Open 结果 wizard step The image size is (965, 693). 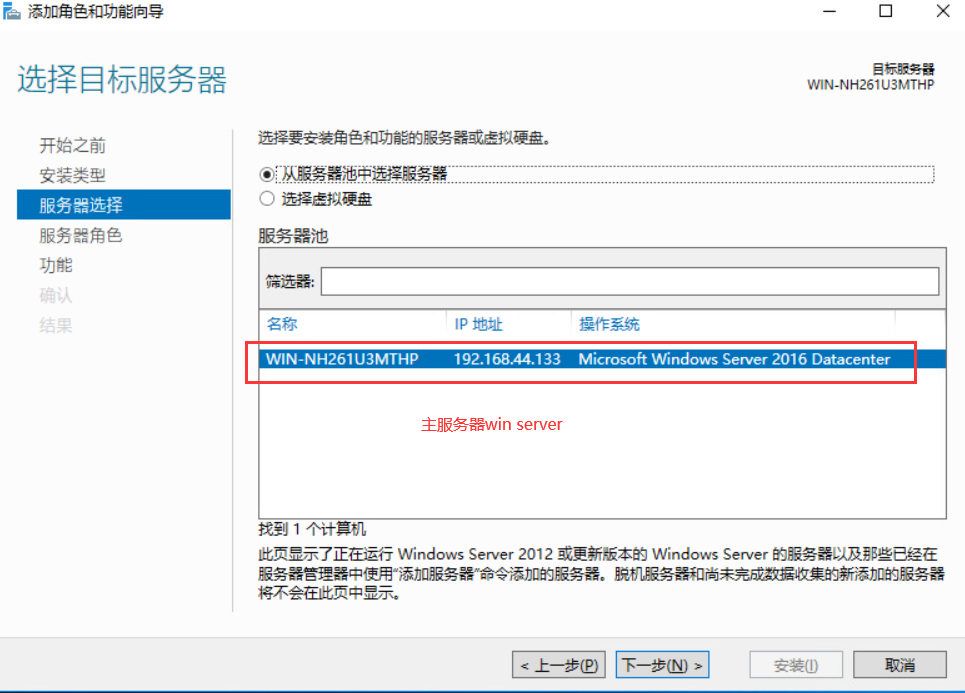click(56, 325)
